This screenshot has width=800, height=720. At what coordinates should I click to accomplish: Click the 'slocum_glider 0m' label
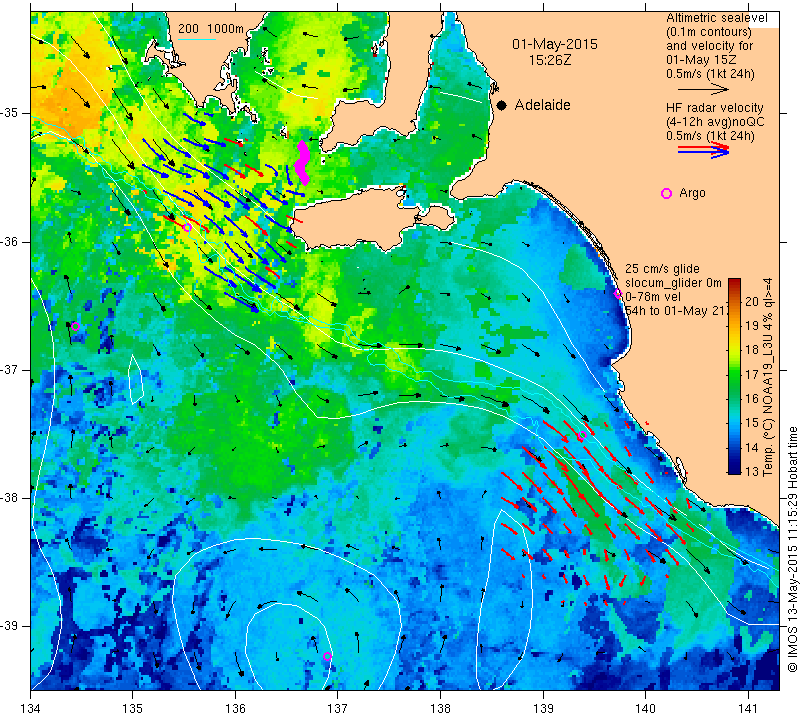point(673,283)
